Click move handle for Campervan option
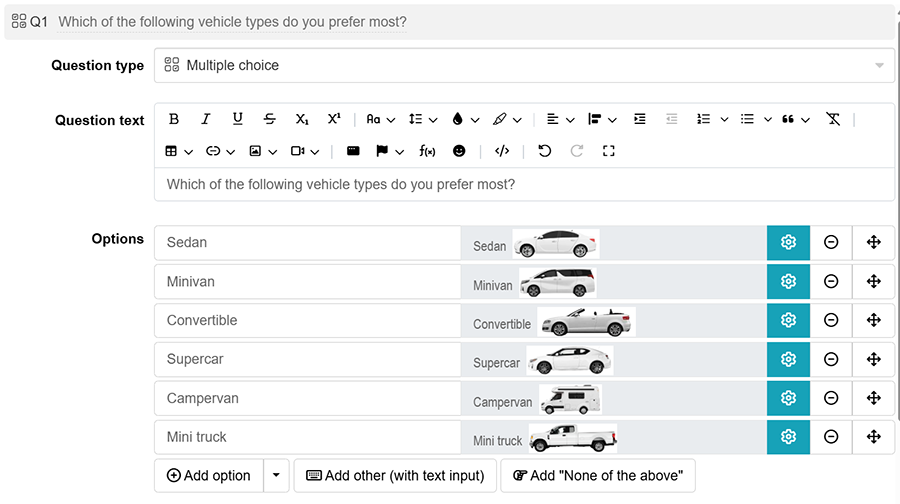The height and width of the screenshot is (504, 900). pyautogui.click(x=874, y=398)
